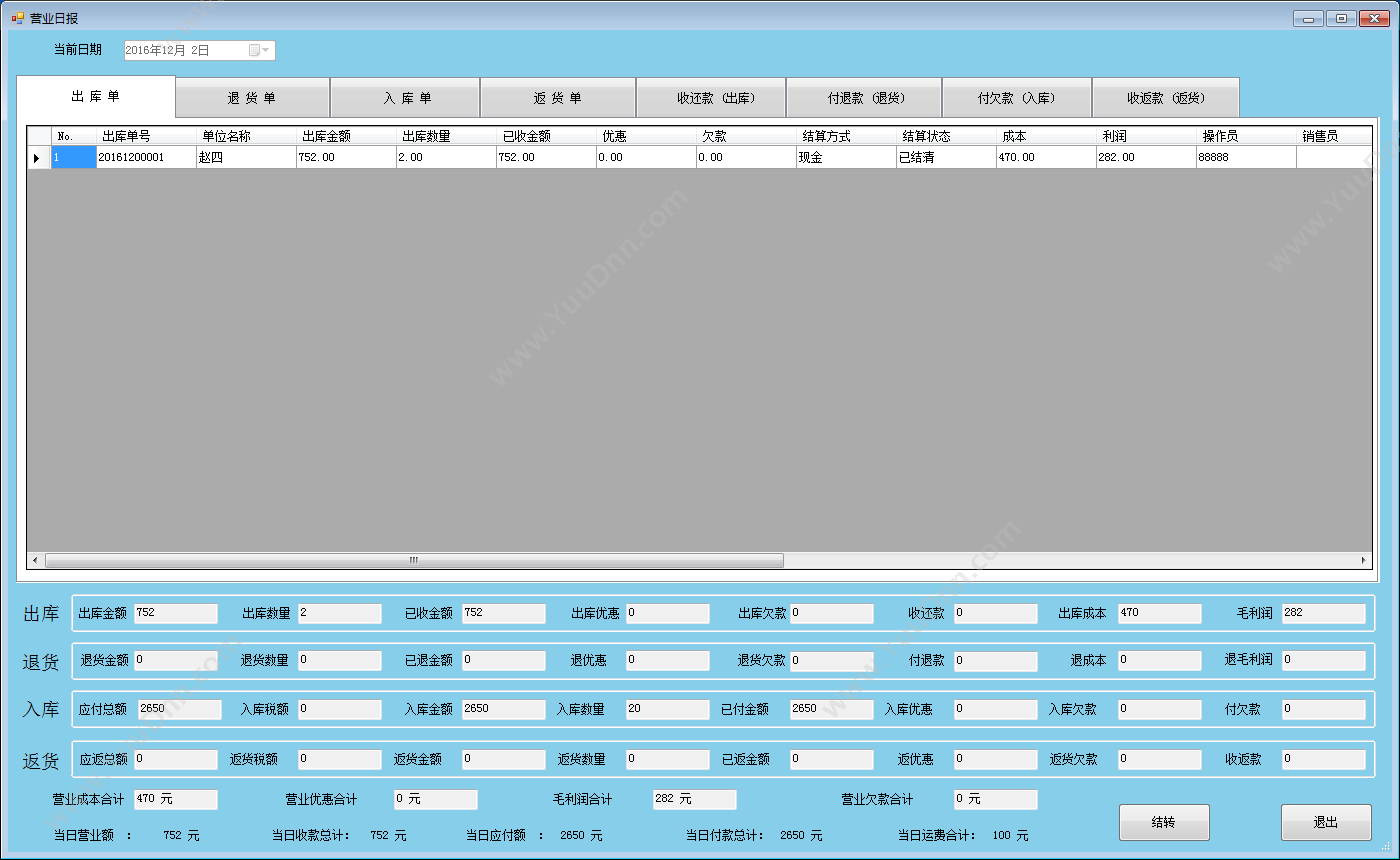Click the 出库金额 column header
The height and width of the screenshot is (860, 1400).
pos(346,136)
